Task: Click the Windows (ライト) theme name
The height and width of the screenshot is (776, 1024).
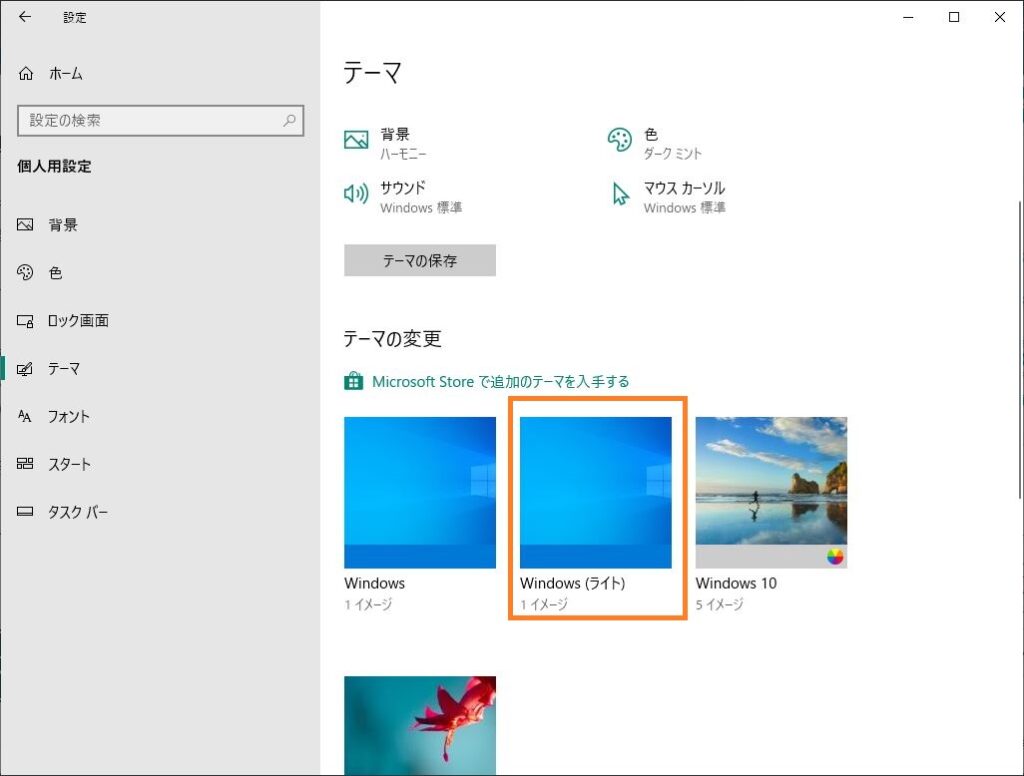Action: (573, 583)
